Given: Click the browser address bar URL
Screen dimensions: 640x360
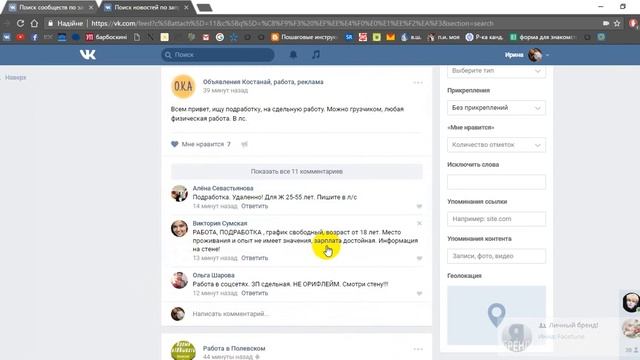Looking at the screenshot, I should [x=292, y=23].
